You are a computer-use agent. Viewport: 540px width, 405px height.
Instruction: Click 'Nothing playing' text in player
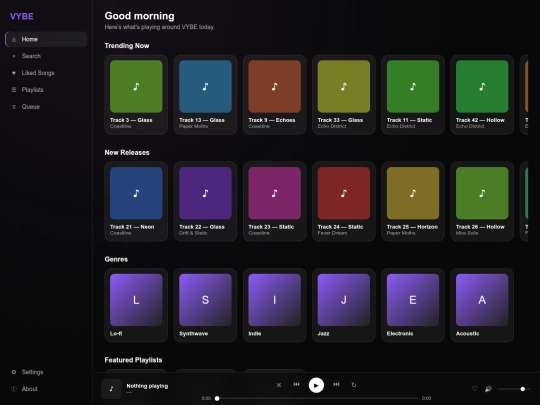coord(147,386)
